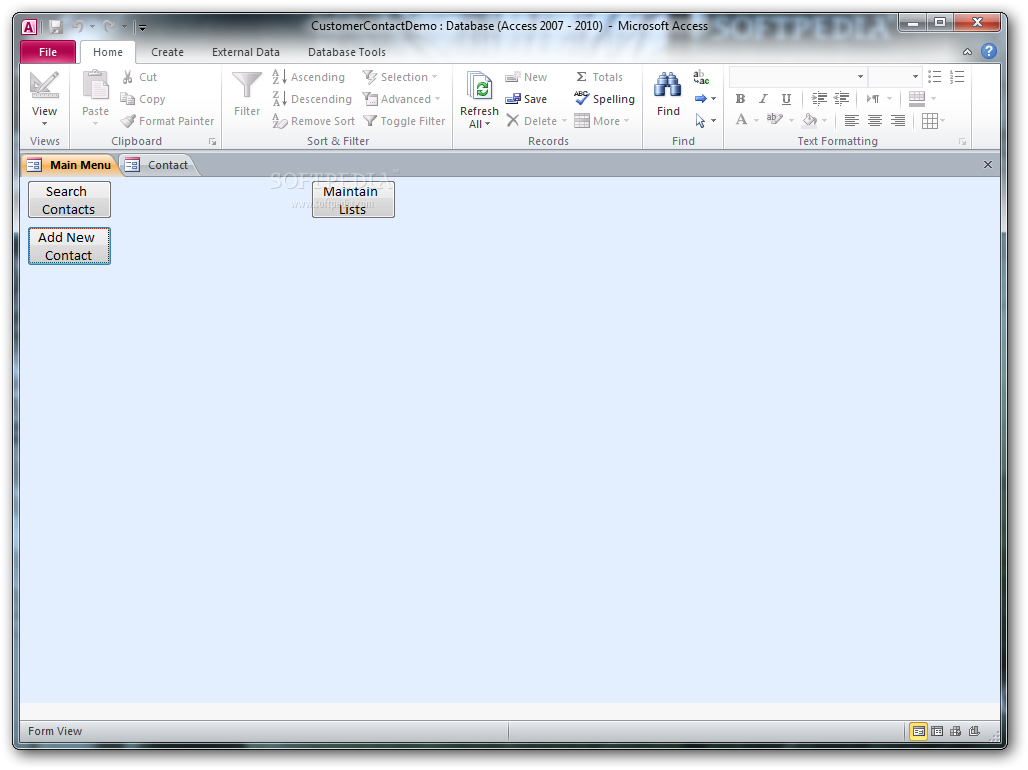Image resolution: width=1028 pixels, height=770 pixels.
Task: Align text left
Action: (x=852, y=121)
